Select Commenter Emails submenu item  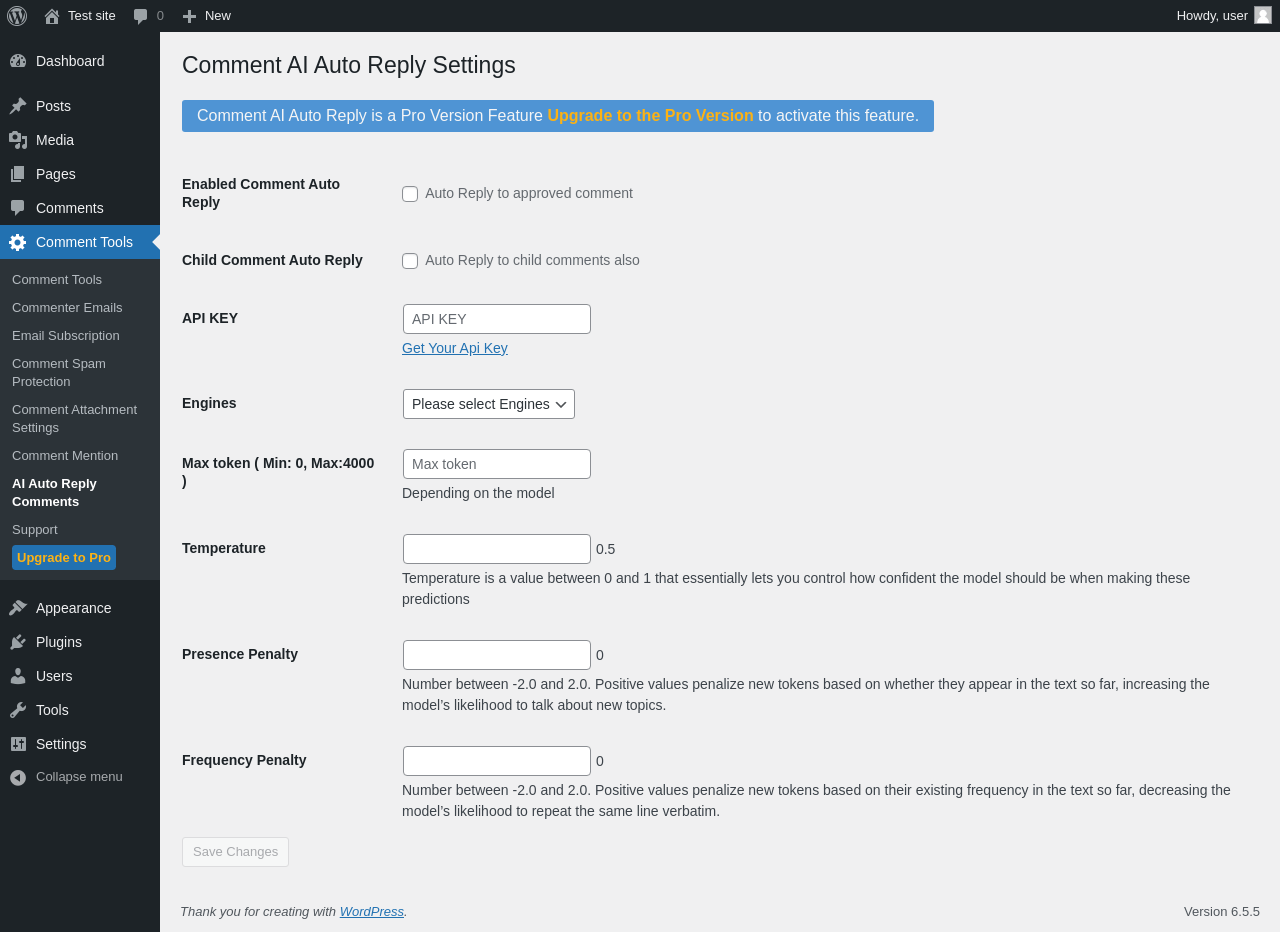click(67, 308)
